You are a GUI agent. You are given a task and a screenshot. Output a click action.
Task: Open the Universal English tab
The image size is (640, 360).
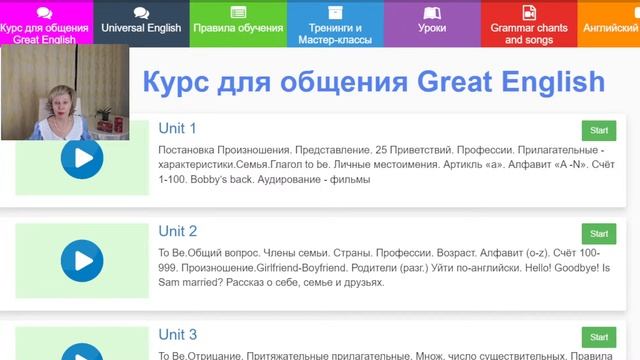pyautogui.click(x=141, y=24)
